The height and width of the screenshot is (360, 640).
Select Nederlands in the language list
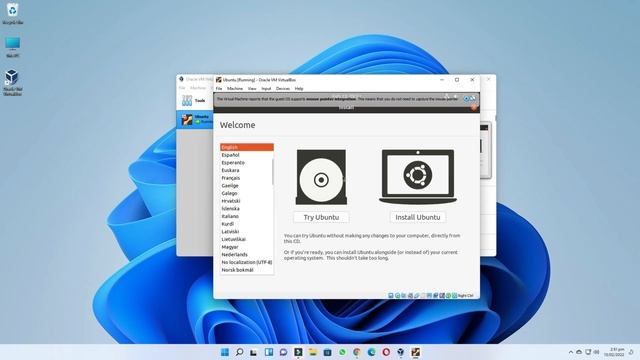coord(247,254)
